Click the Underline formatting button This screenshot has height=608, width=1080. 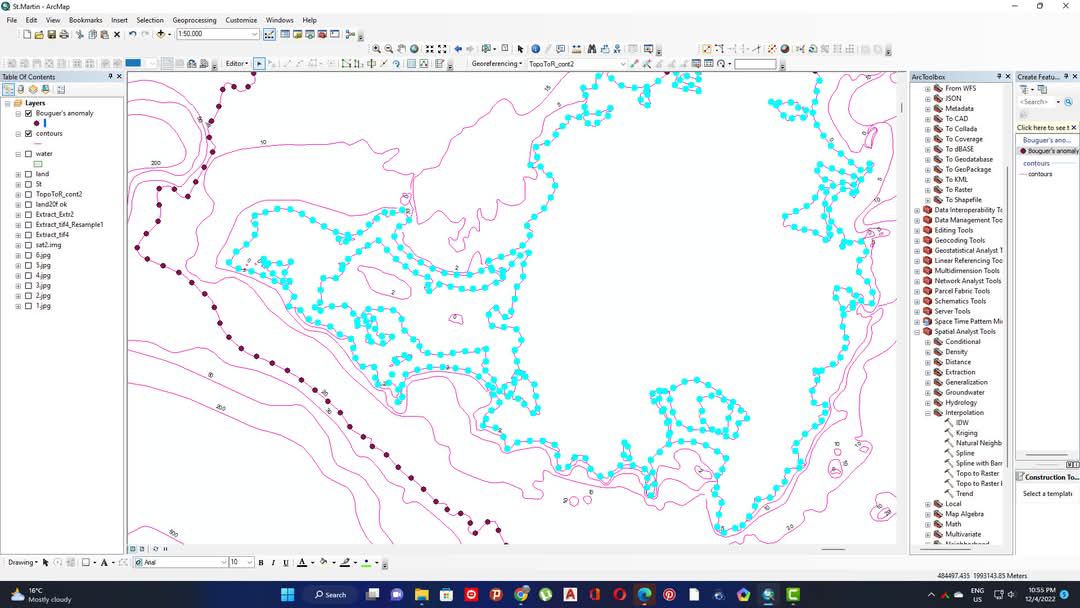tap(286, 563)
